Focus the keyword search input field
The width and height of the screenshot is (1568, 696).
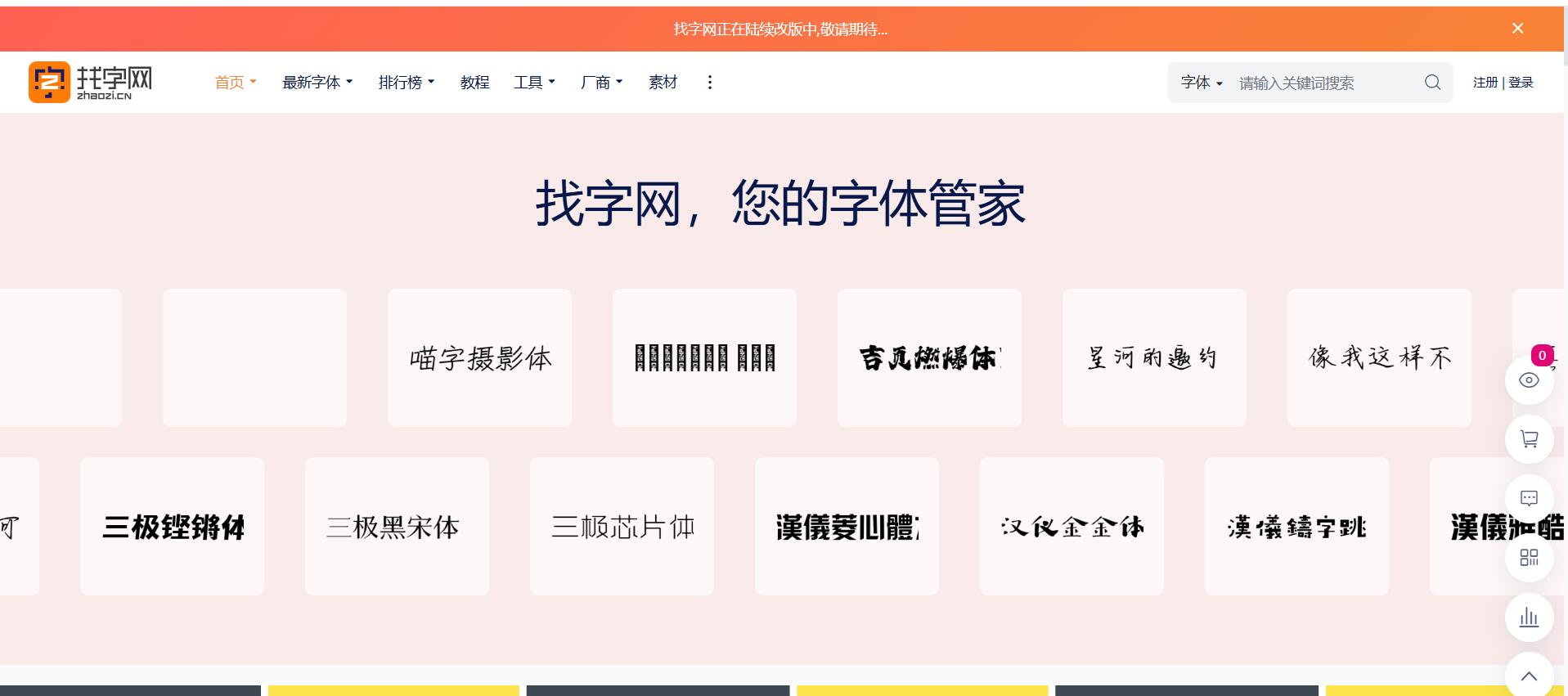coord(1325,83)
